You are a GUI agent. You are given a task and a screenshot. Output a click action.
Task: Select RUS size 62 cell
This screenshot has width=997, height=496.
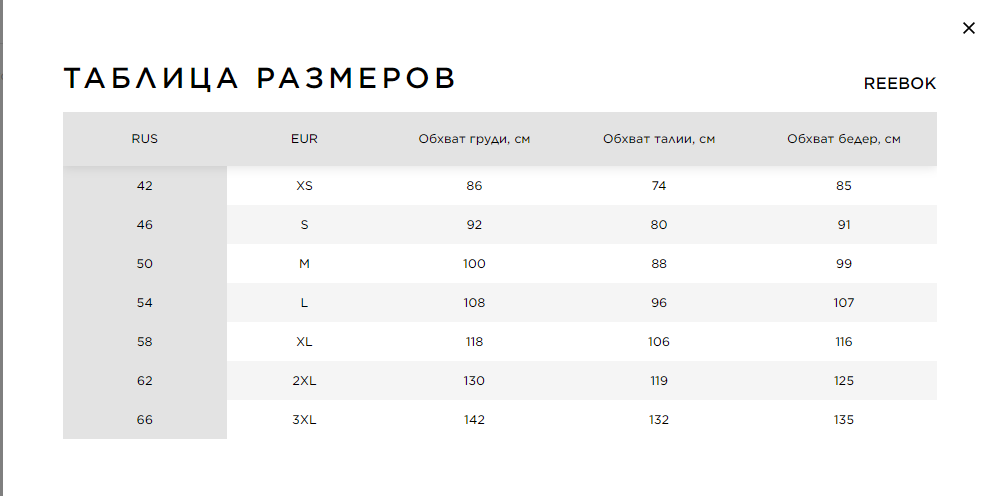[145, 380]
